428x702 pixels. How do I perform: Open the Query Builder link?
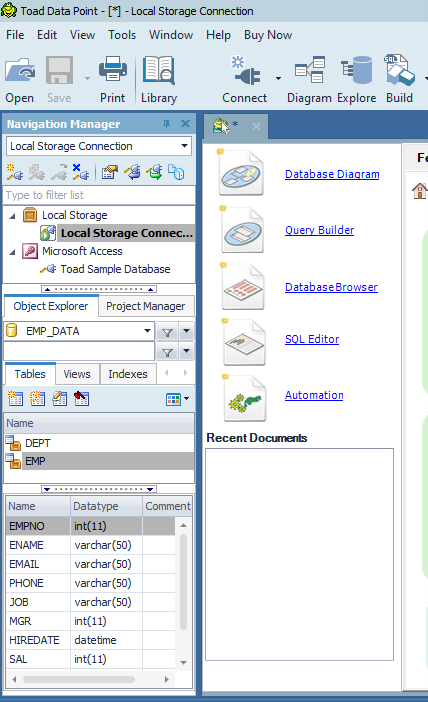click(320, 230)
